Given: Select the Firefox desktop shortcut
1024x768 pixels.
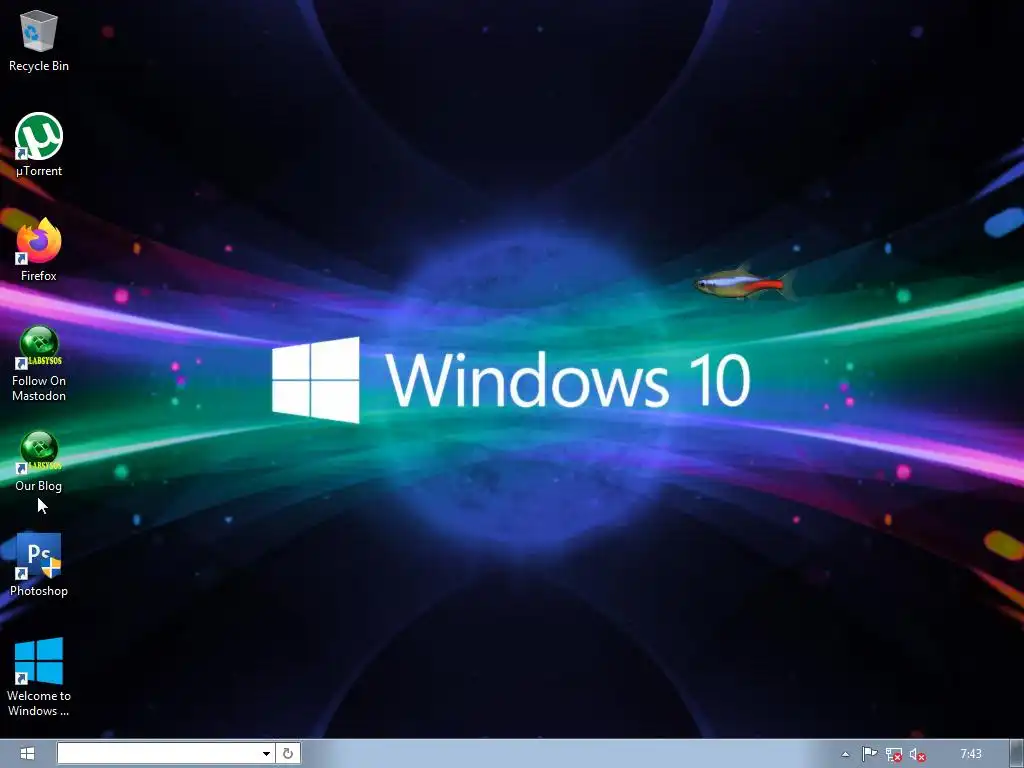Looking at the screenshot, I should (x=39, y=250).
